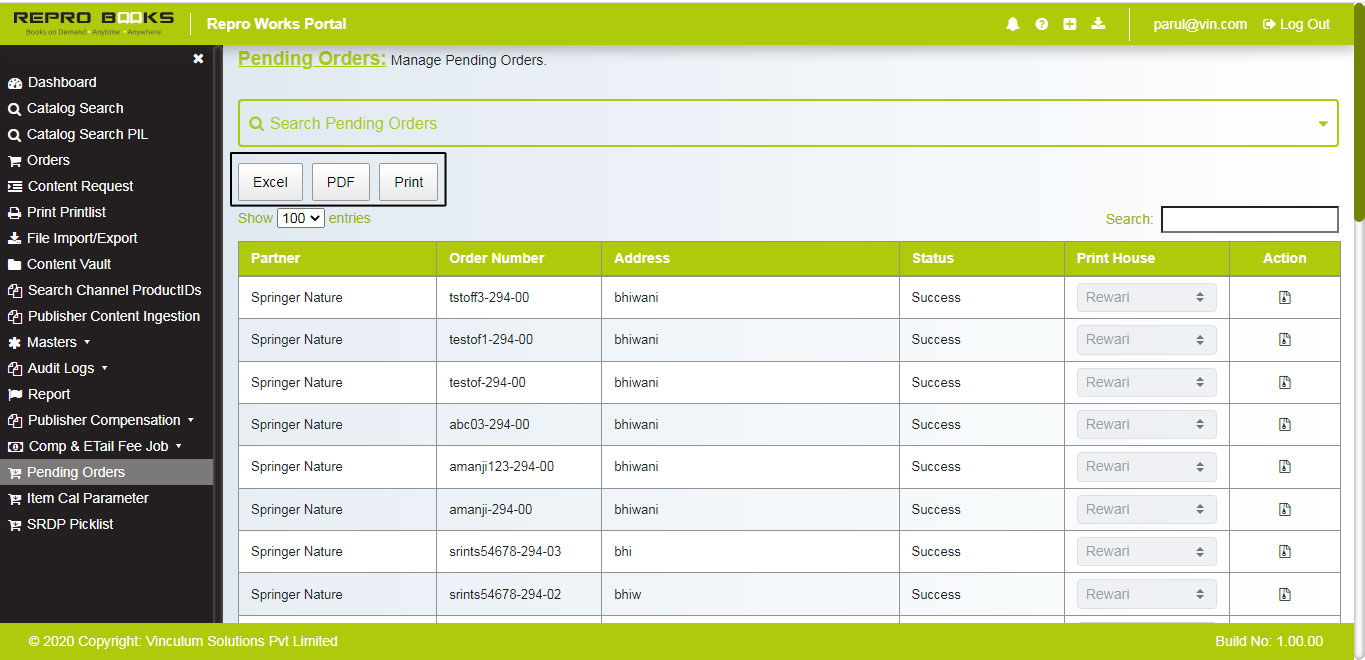The height and width of the screenshot is (660, 1365).
Task: Click the plus icon in the top bar
Action: click(1069, 23)
